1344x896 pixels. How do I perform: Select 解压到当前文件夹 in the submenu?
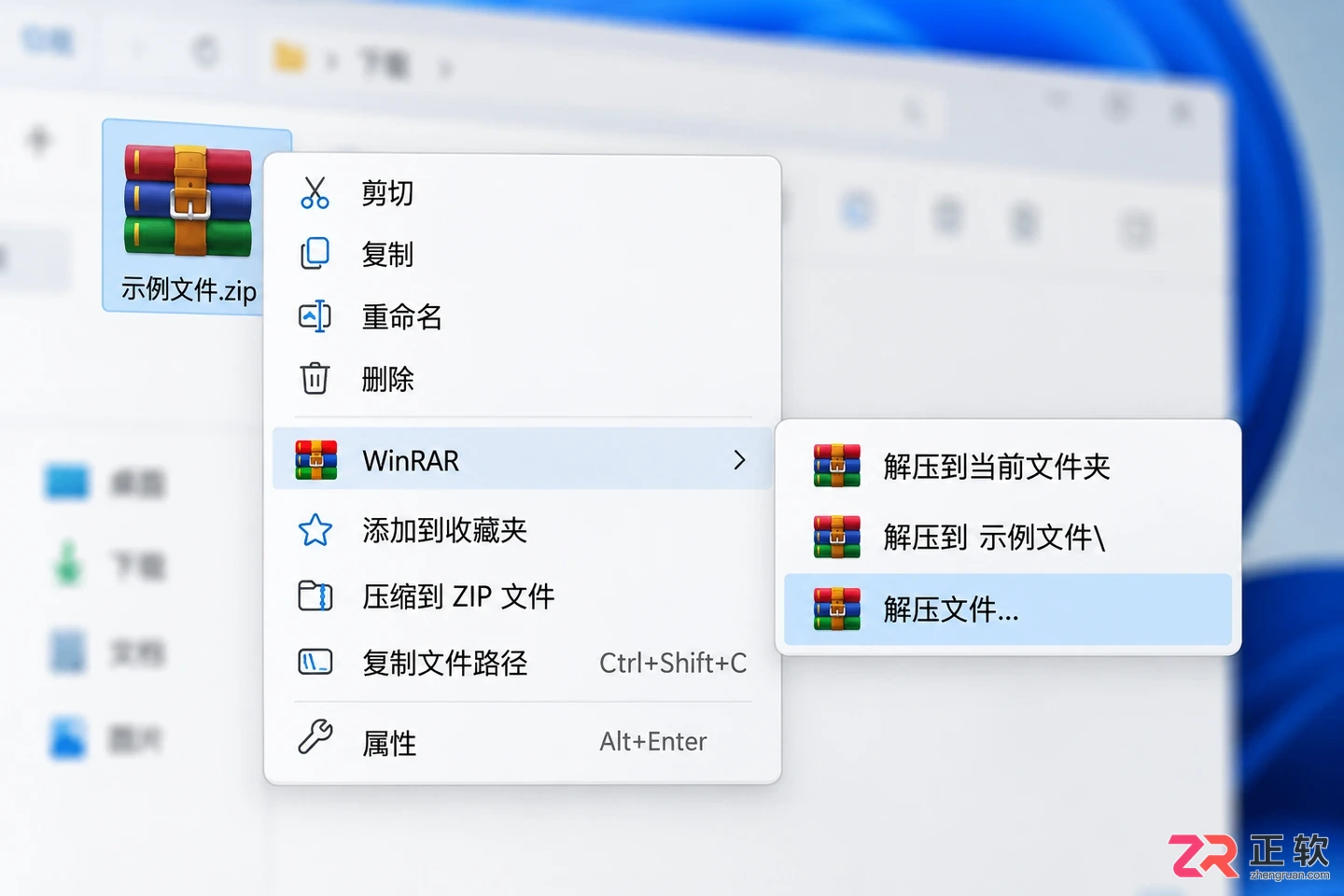coord(1008,466)
